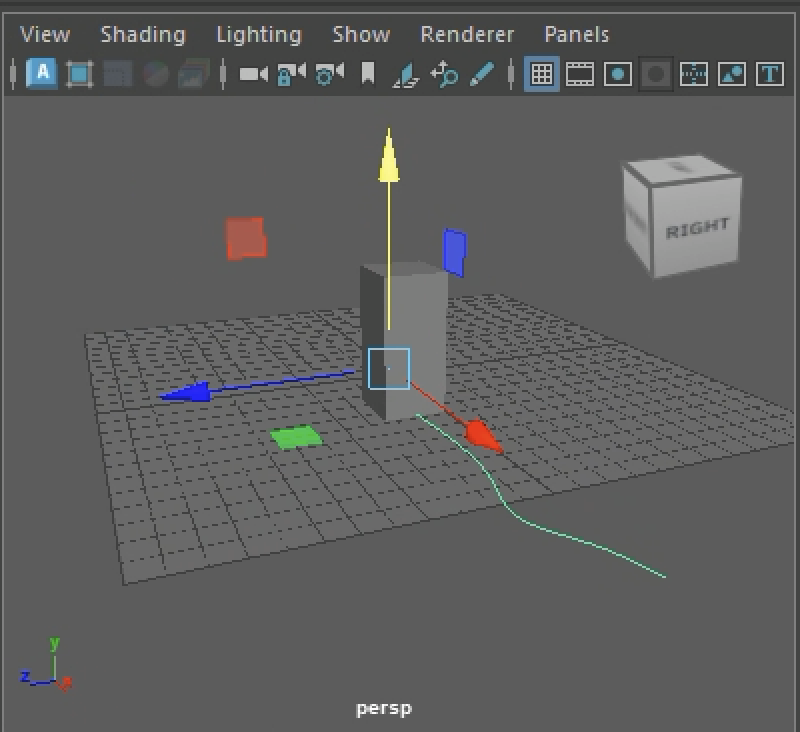The image size is (800, 732).
Task: Enable the film gate icon
Action: pos(580,74)
